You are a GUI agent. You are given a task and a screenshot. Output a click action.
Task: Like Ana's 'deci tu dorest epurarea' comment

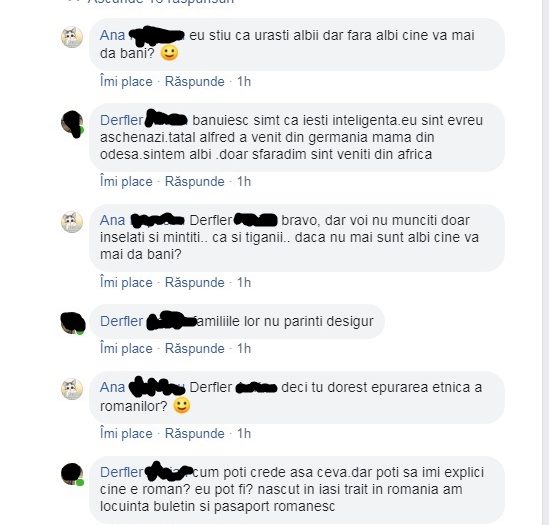click(x=126, y=434)
